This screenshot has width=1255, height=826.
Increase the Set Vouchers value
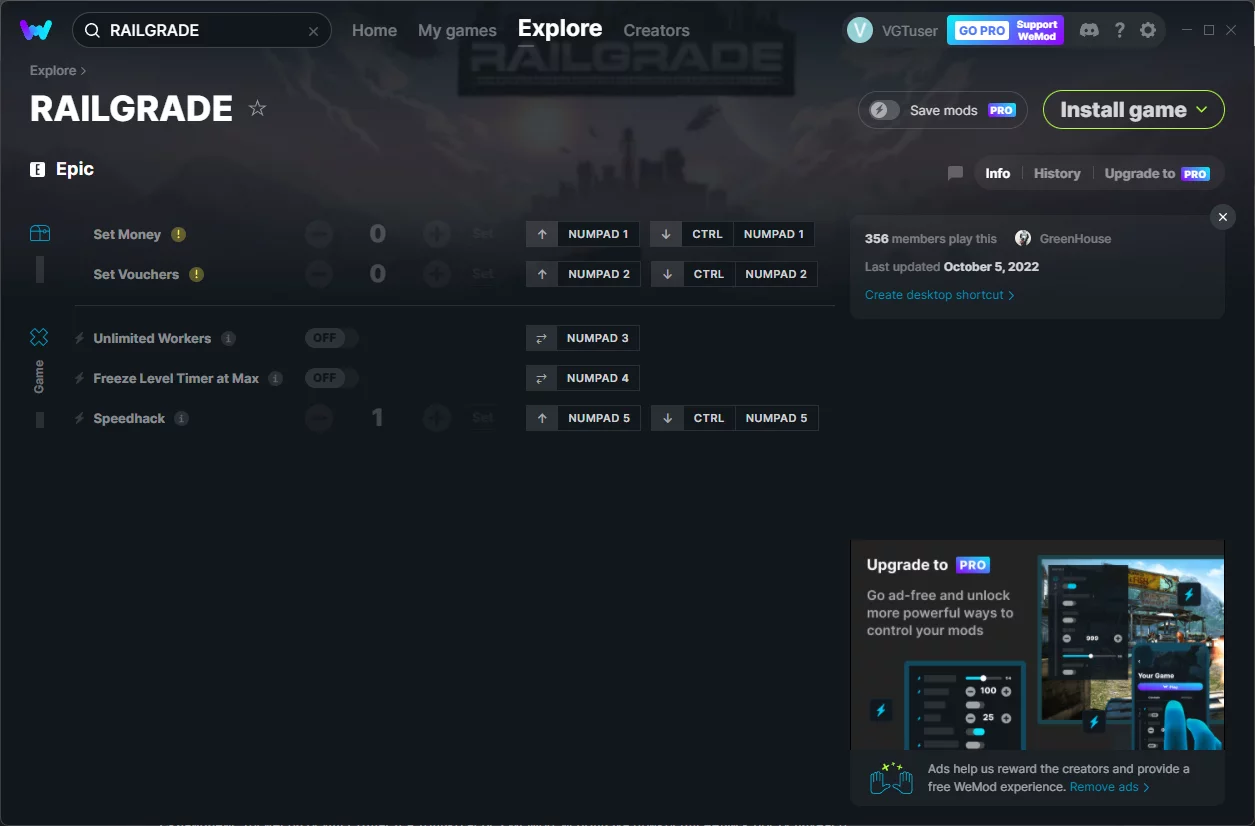click(x=436, y=274)
